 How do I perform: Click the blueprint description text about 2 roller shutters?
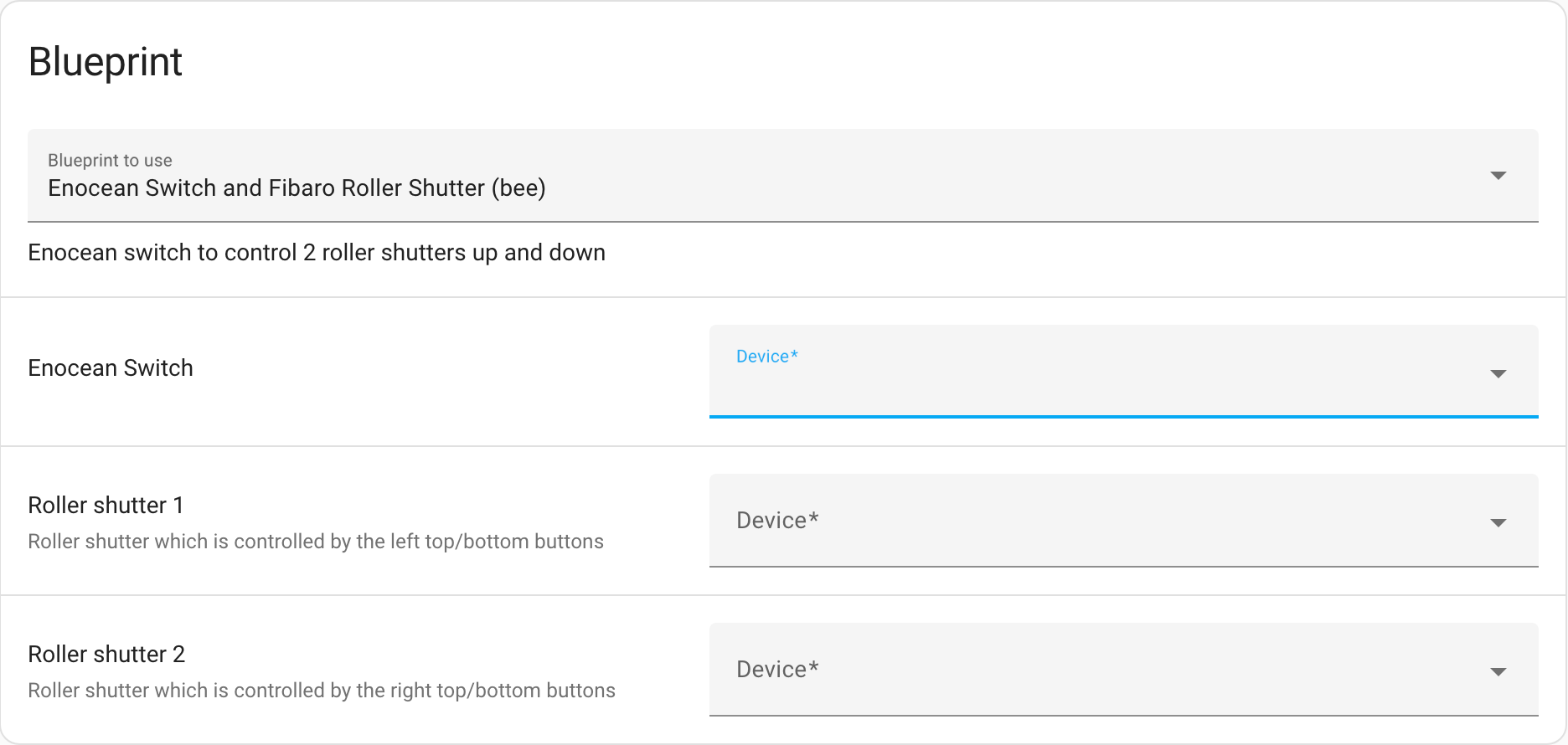pyautogui.click(x=317, y=253)
